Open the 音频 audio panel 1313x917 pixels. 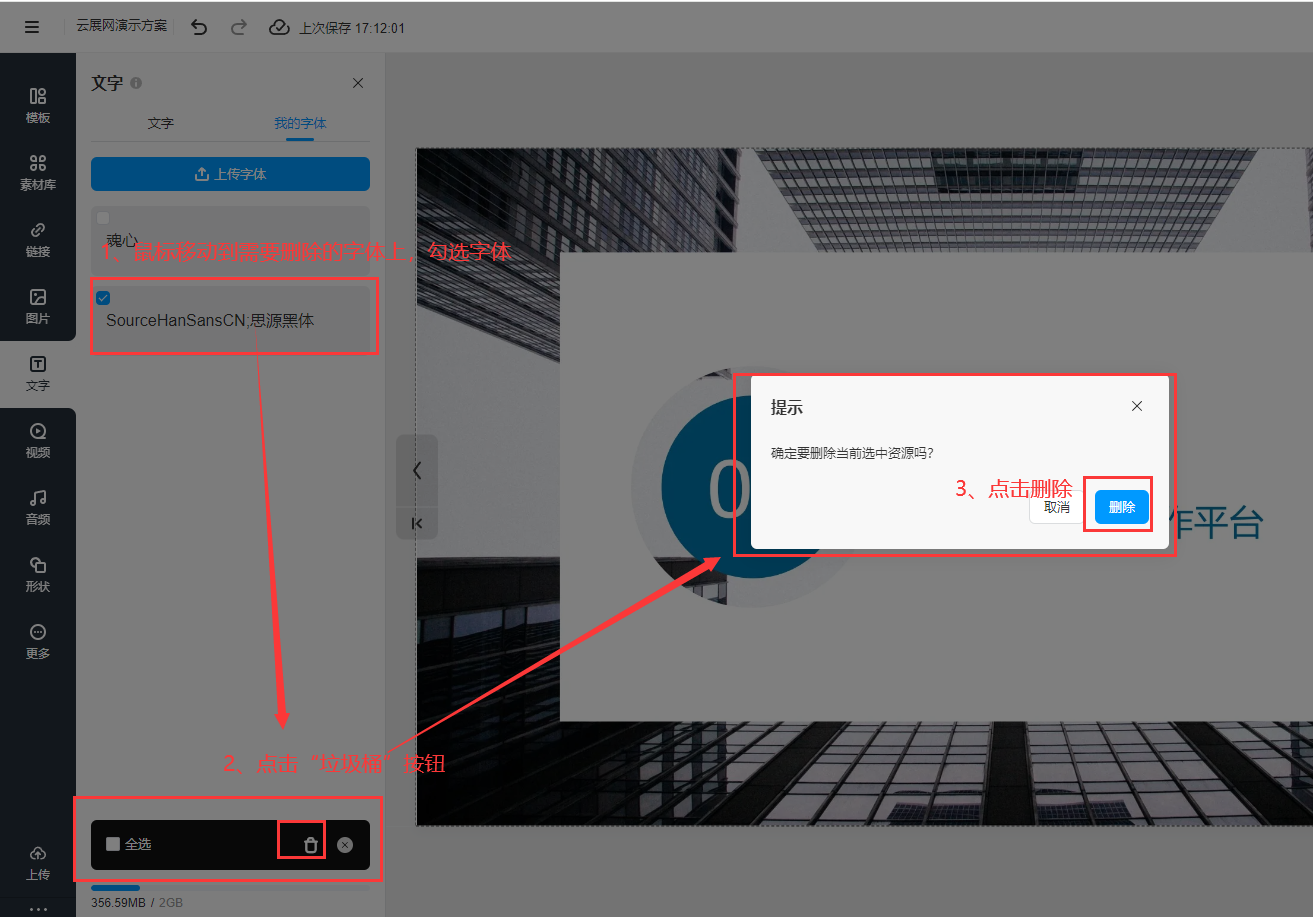(38, 507)
